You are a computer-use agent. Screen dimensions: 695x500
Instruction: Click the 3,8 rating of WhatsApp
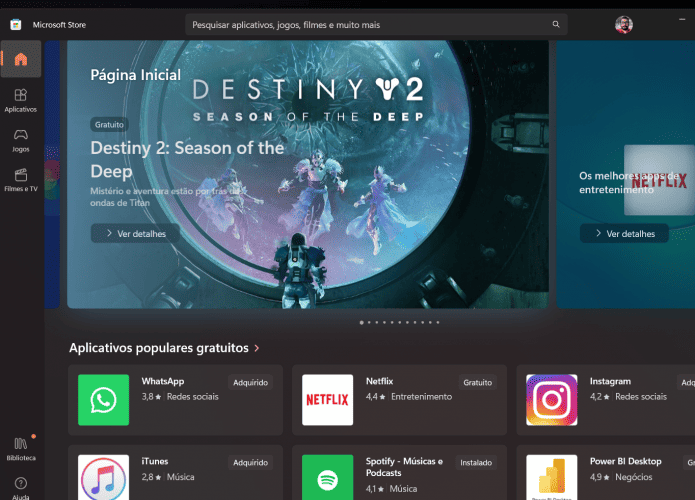tap(151, 397)
